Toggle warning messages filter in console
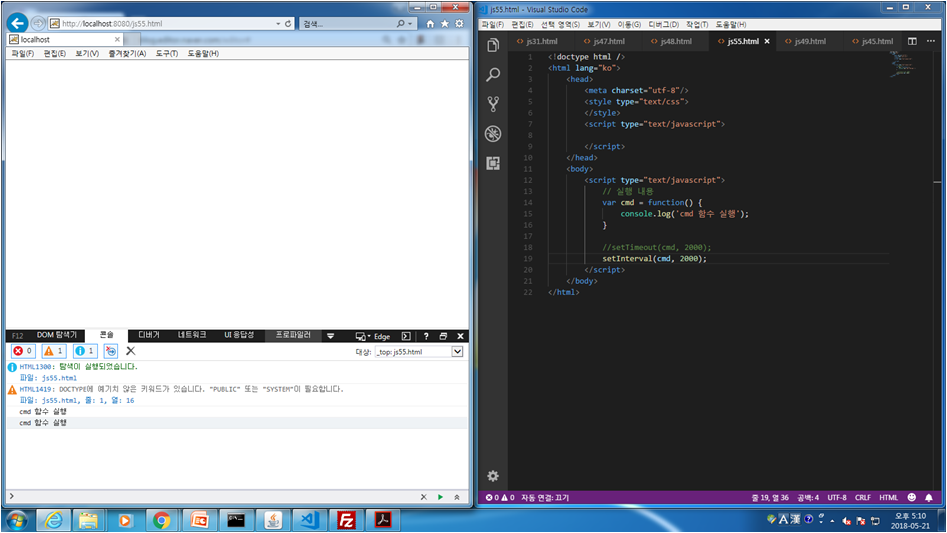The width and height of the screenshot is (947, 533). (54, 351)
